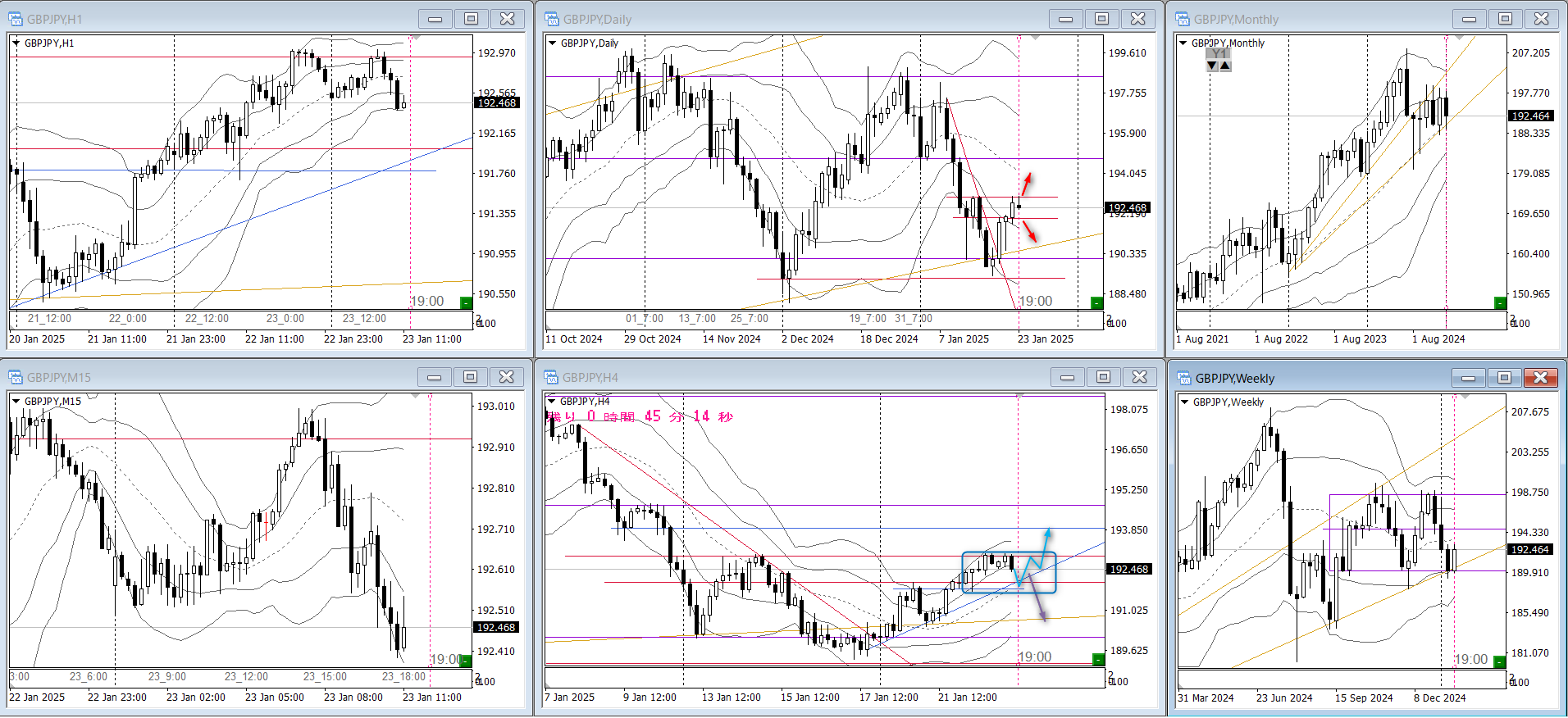Click the 192.468 current price label in H1 chart
The height and width of the screenshot is (718, 1568).
tap(497, 102)
